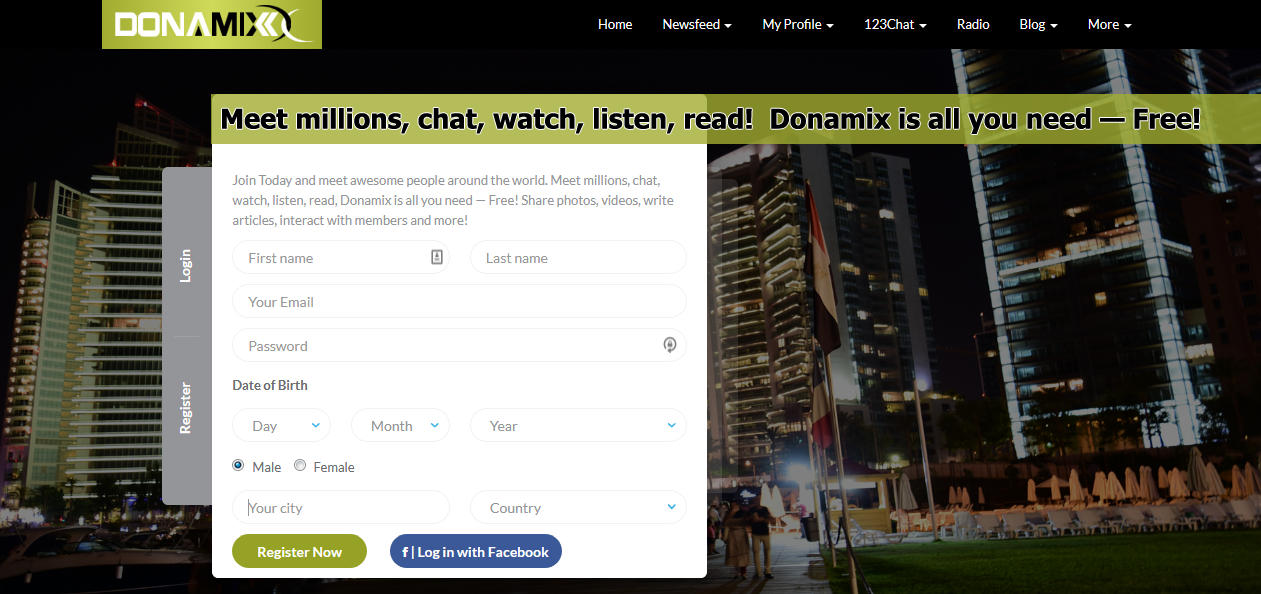Expand the More menu

[1110, 24]
